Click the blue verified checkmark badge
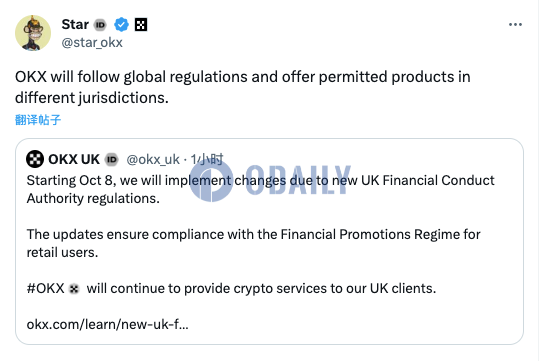The image size is (540, 361). pyautogui.click(x=121, y=25)
